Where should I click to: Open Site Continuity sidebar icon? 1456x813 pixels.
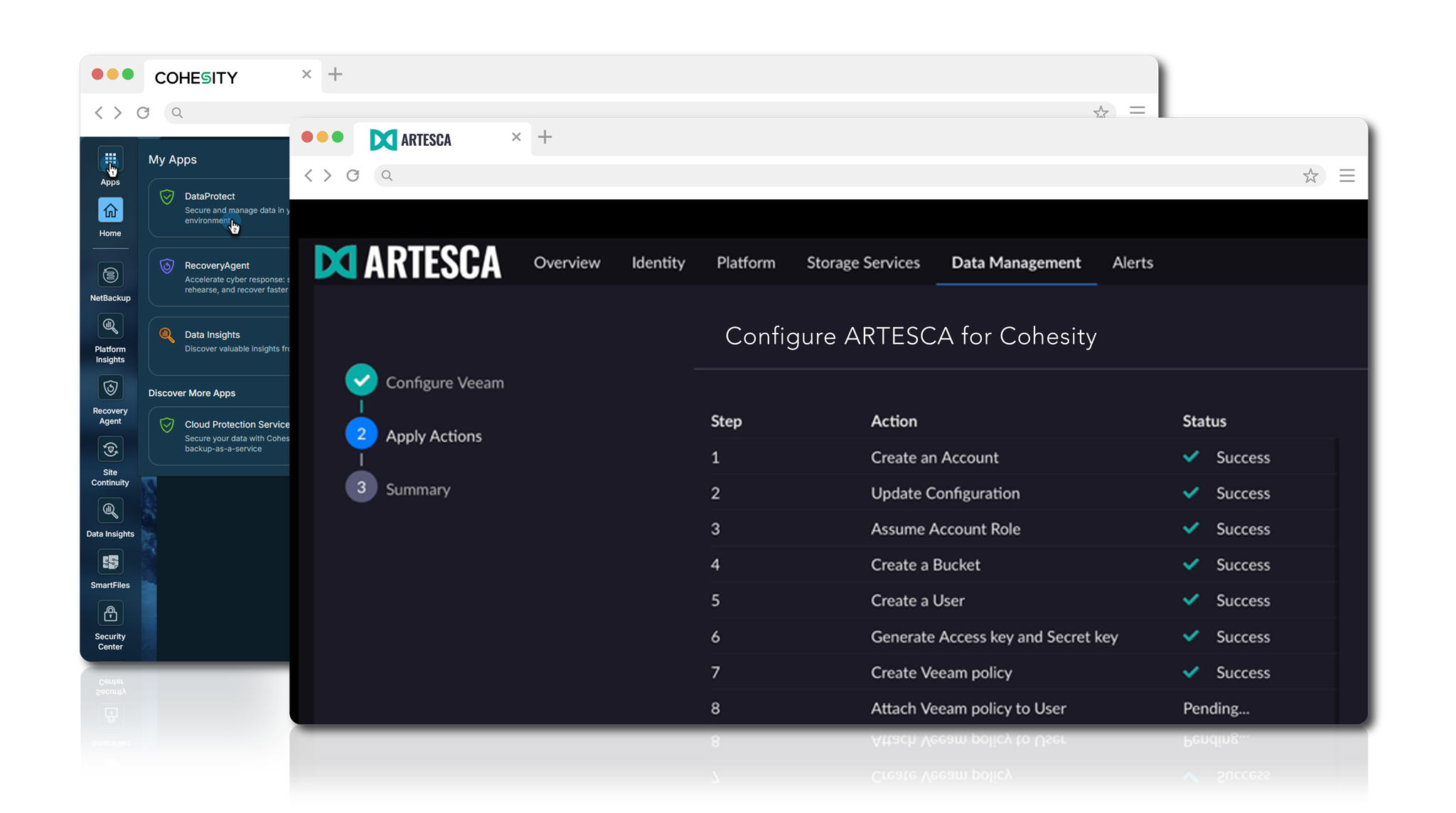point(110,450)
